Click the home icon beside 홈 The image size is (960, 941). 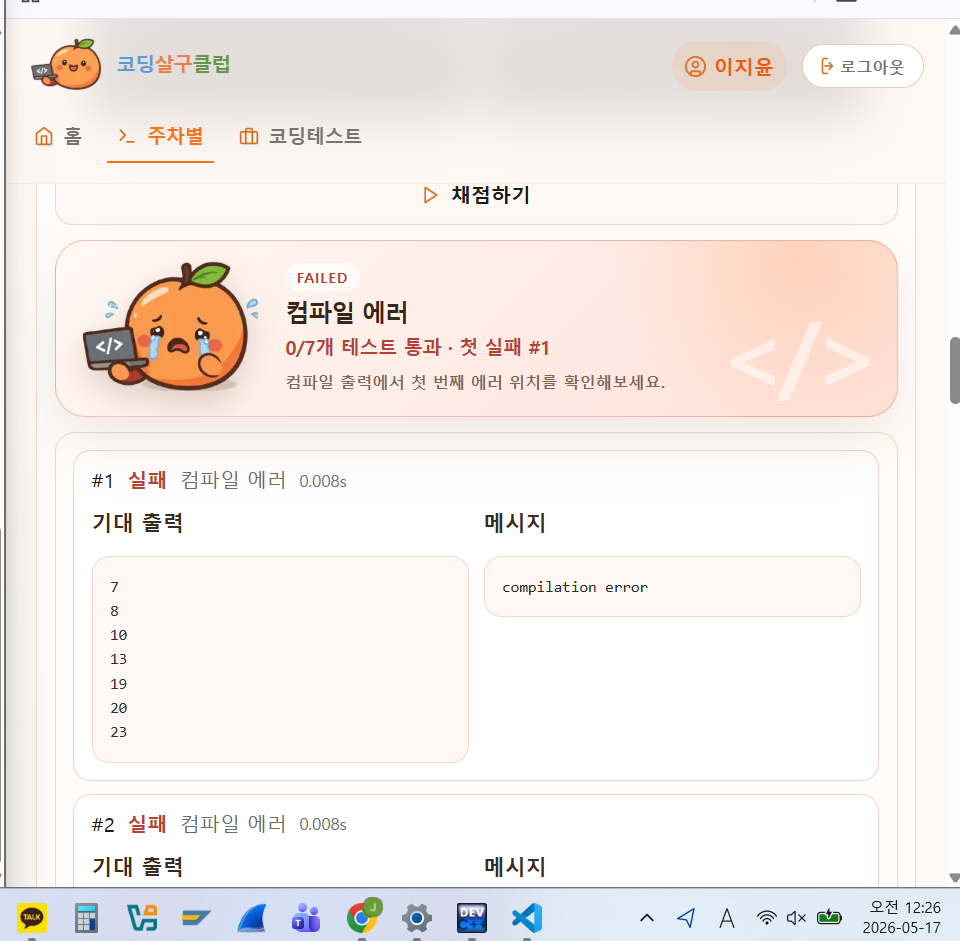pos(43,136)
